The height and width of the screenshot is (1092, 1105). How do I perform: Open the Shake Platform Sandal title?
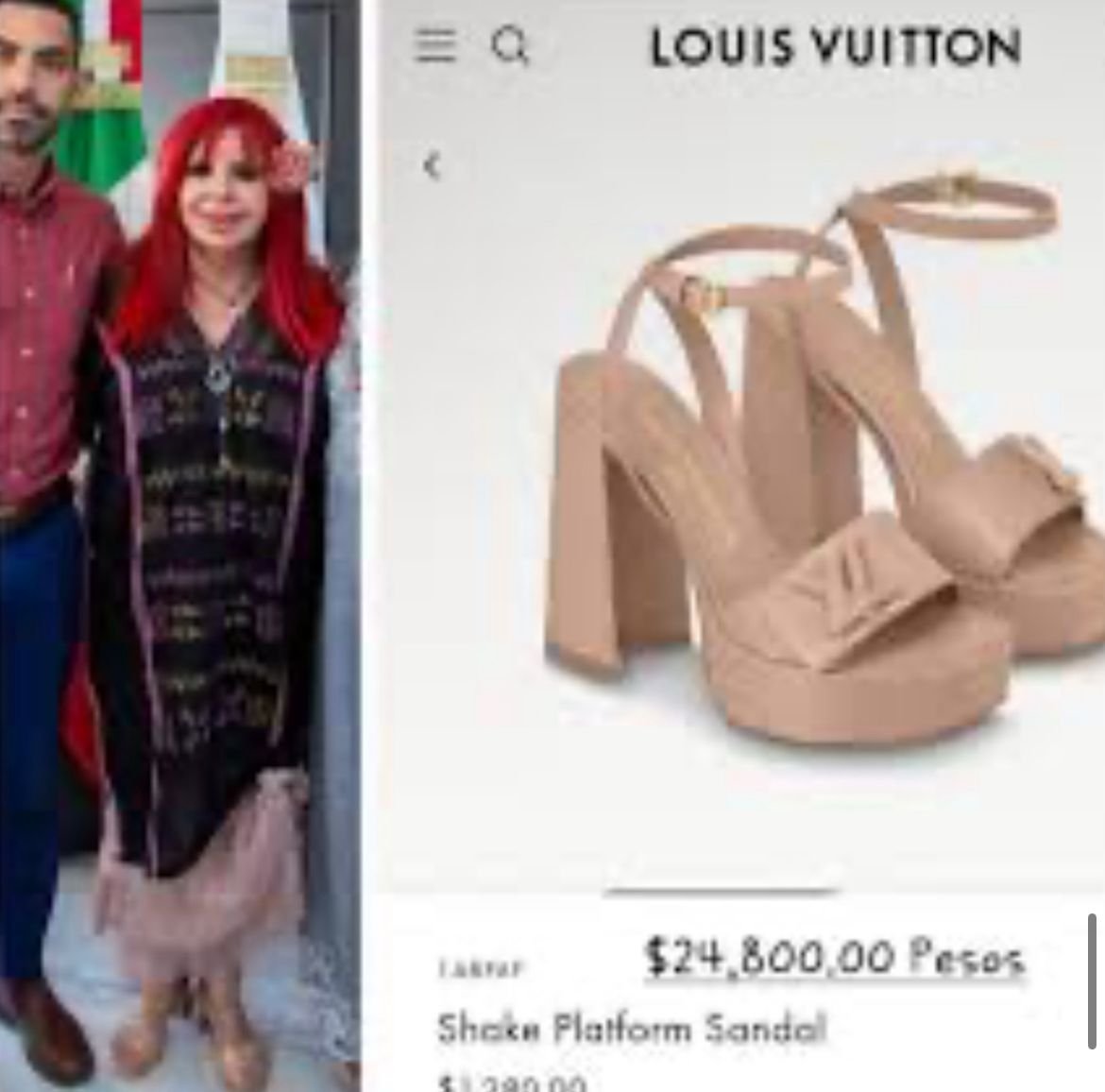pyautogui.click(x=631, y=1028)
